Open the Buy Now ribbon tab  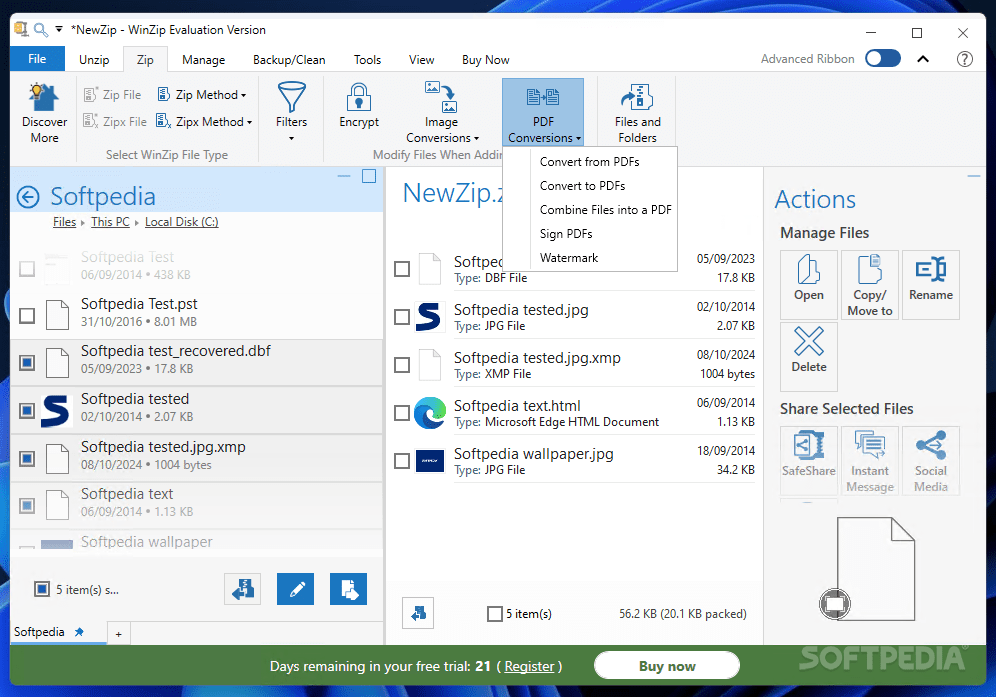pyautogui.click(x=485, y=60)
